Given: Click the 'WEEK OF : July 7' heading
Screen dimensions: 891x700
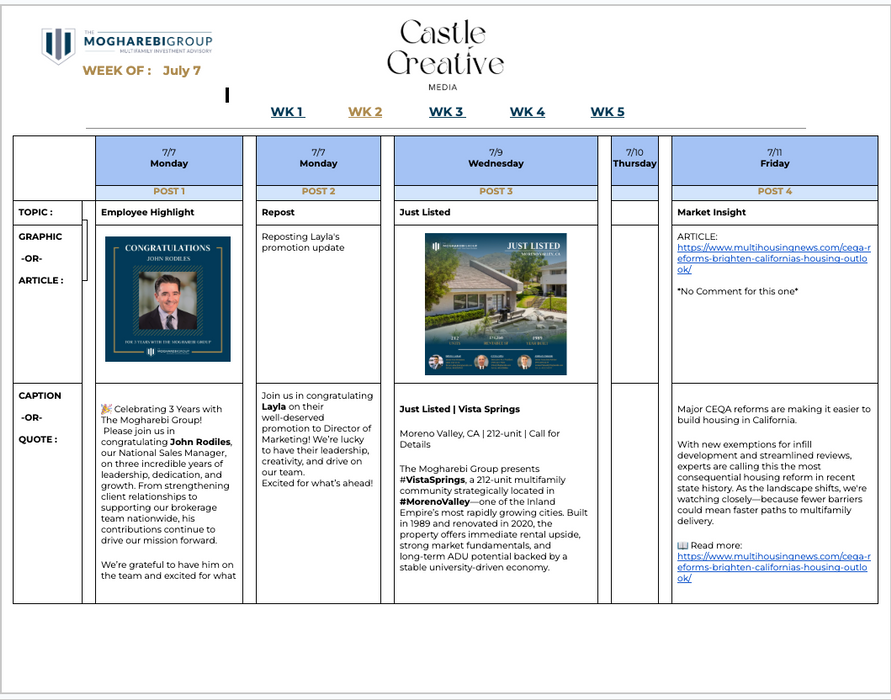Looking at the screenshot, I should coord(141,70).
